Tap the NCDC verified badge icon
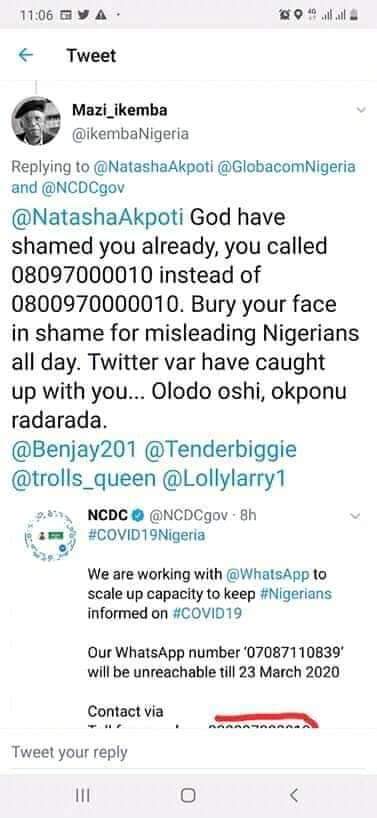 [138, 515]
